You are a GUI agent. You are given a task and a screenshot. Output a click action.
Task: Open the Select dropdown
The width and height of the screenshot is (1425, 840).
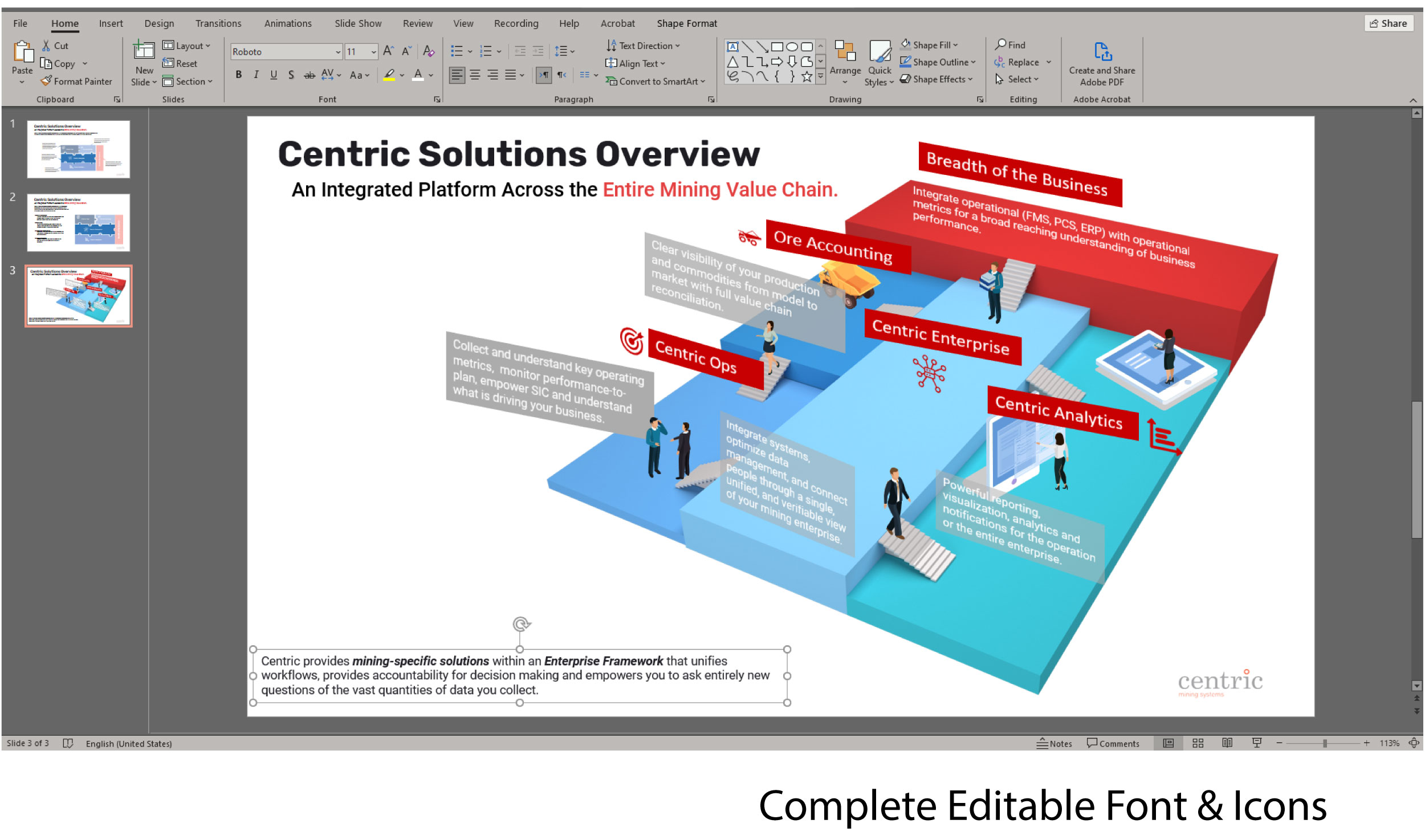(x=1017, y=79)
